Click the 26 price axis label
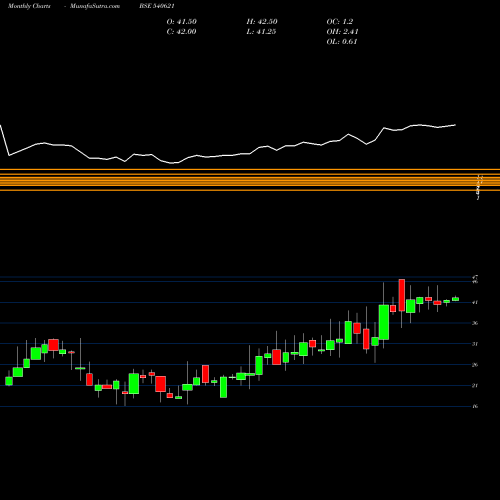This screenshot has height=500, width=500. click(x=475, y=365)
